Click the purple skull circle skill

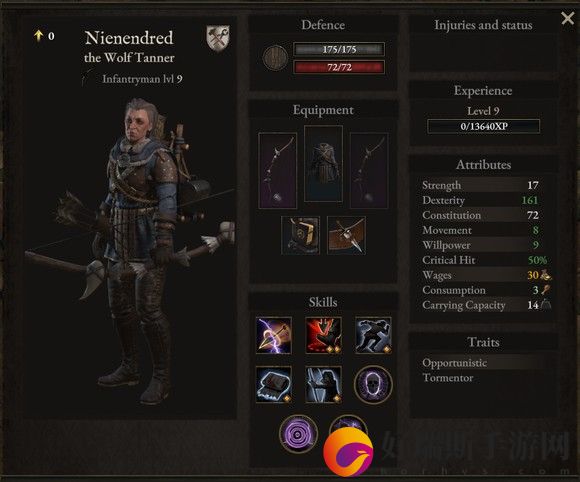(373, 385)
